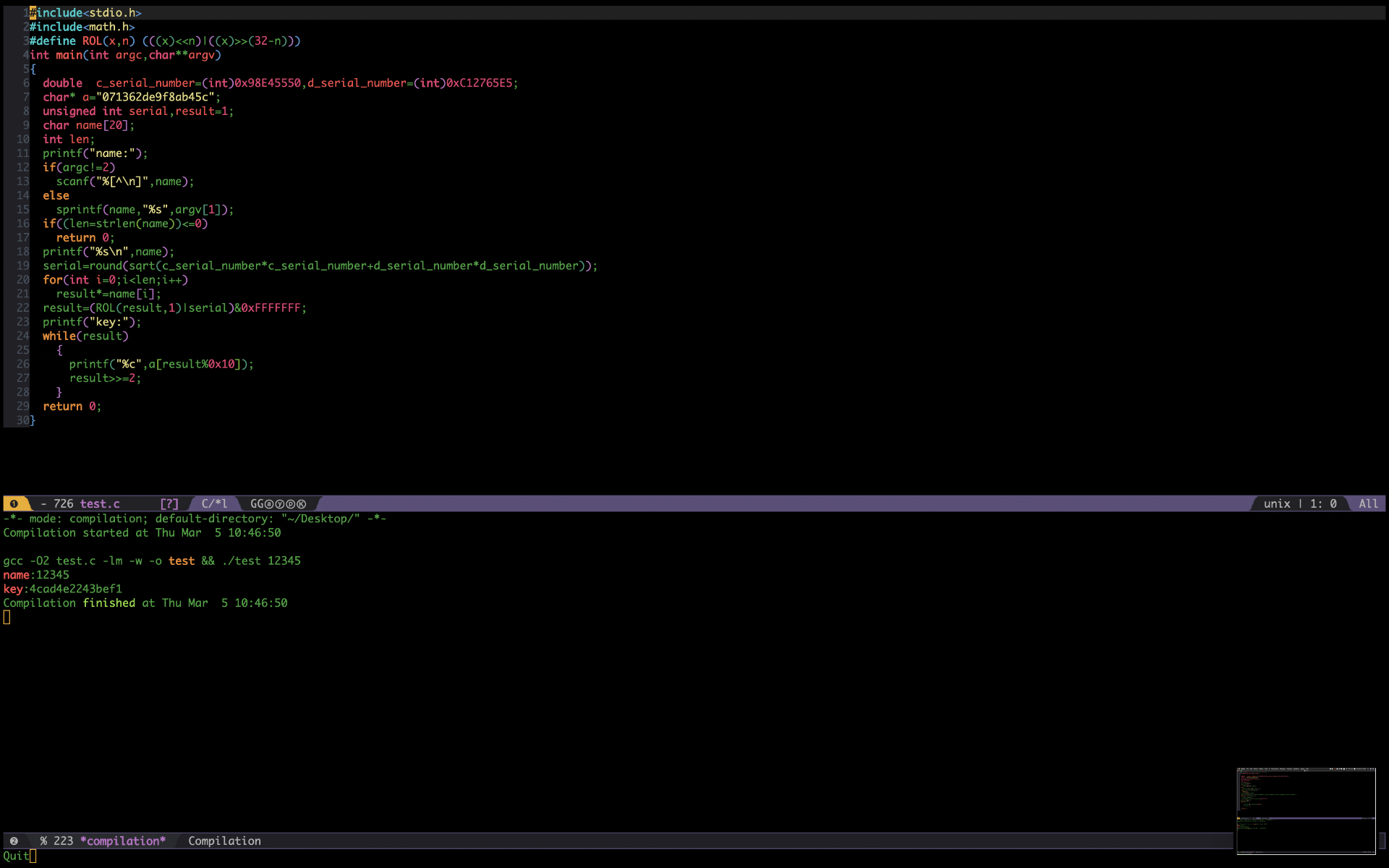
Task: Click the char name[20] declaration
Action: pos(88,125)
